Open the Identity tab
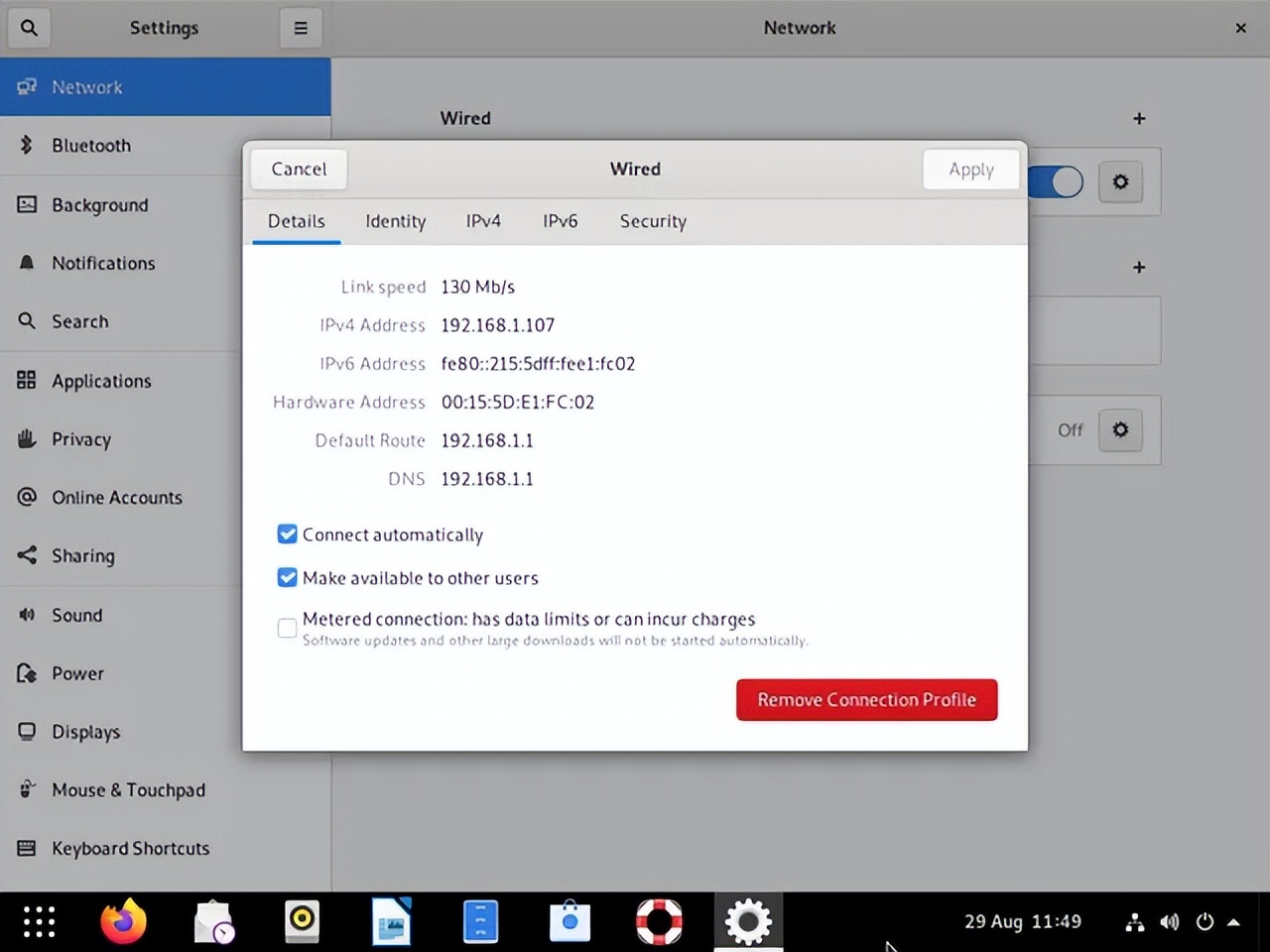Screen dimensions: 1270x952 pos(395,221)
